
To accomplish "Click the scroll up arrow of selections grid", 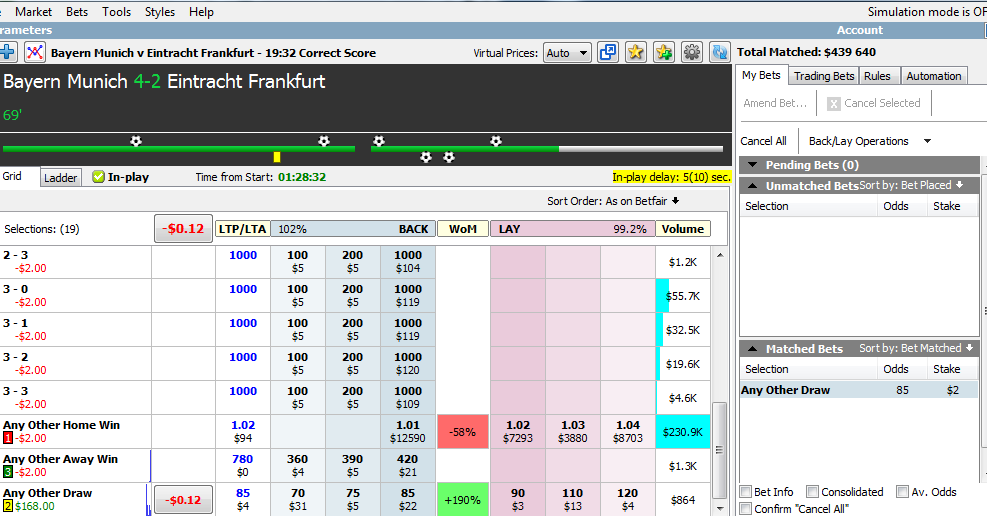I will point(719,255).
